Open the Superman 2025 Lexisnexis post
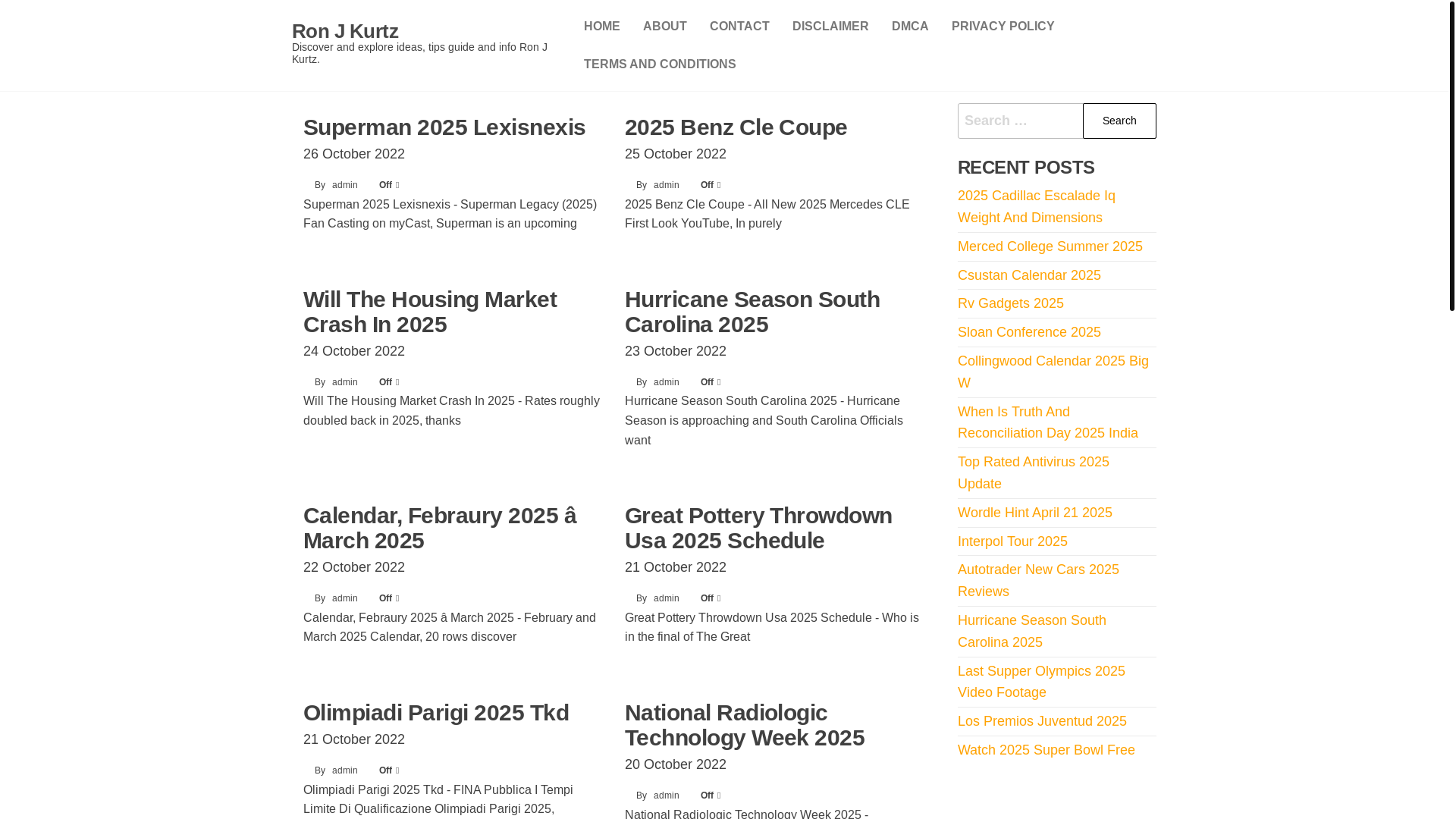Viewport: 1456px width, 819px height. coord(444,127)
